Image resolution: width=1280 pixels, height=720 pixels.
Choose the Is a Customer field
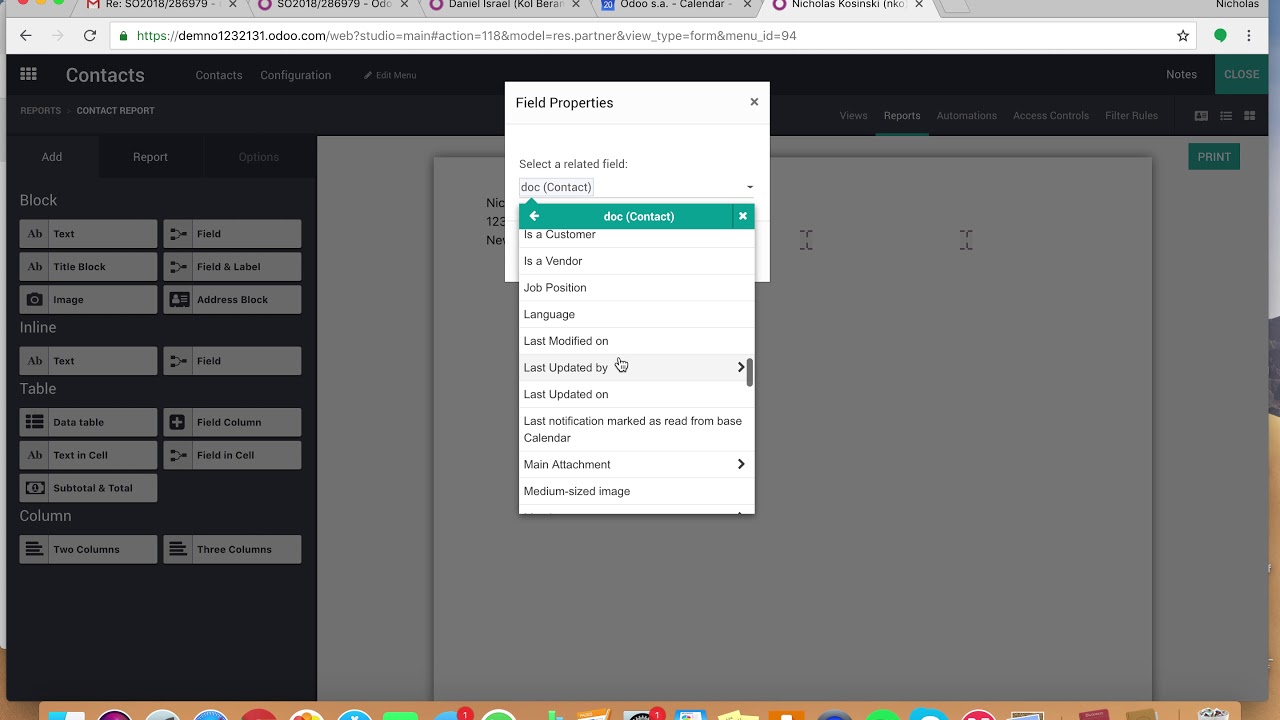tap(636, 236)
